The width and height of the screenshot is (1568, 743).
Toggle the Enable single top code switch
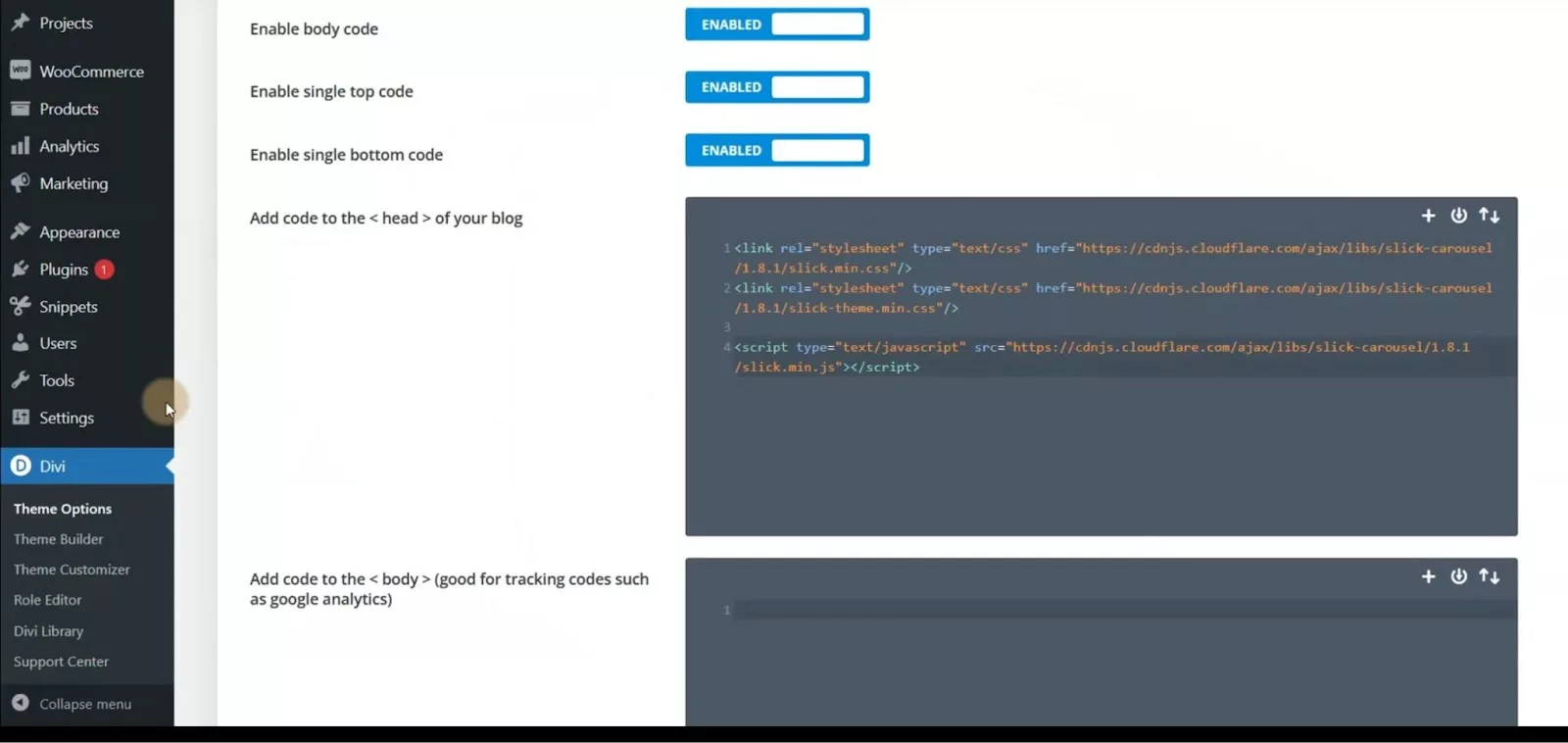click(777, 87)
